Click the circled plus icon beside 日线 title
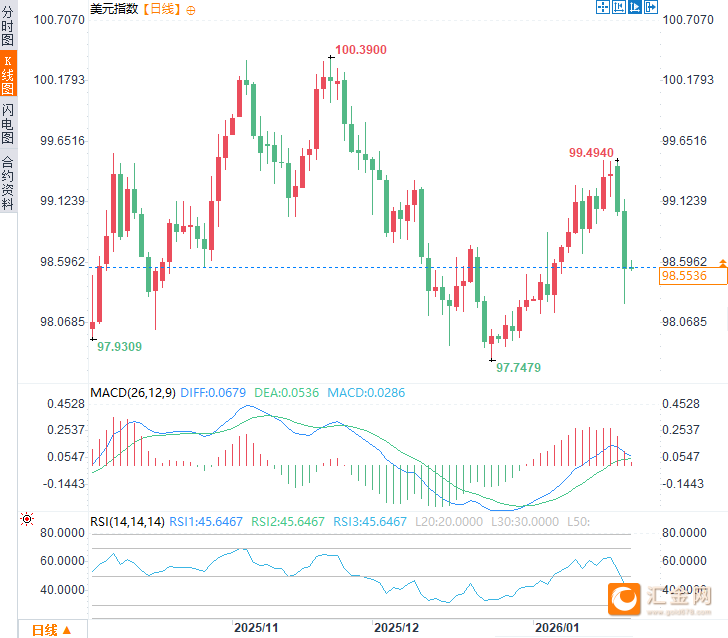 [190, 10]
